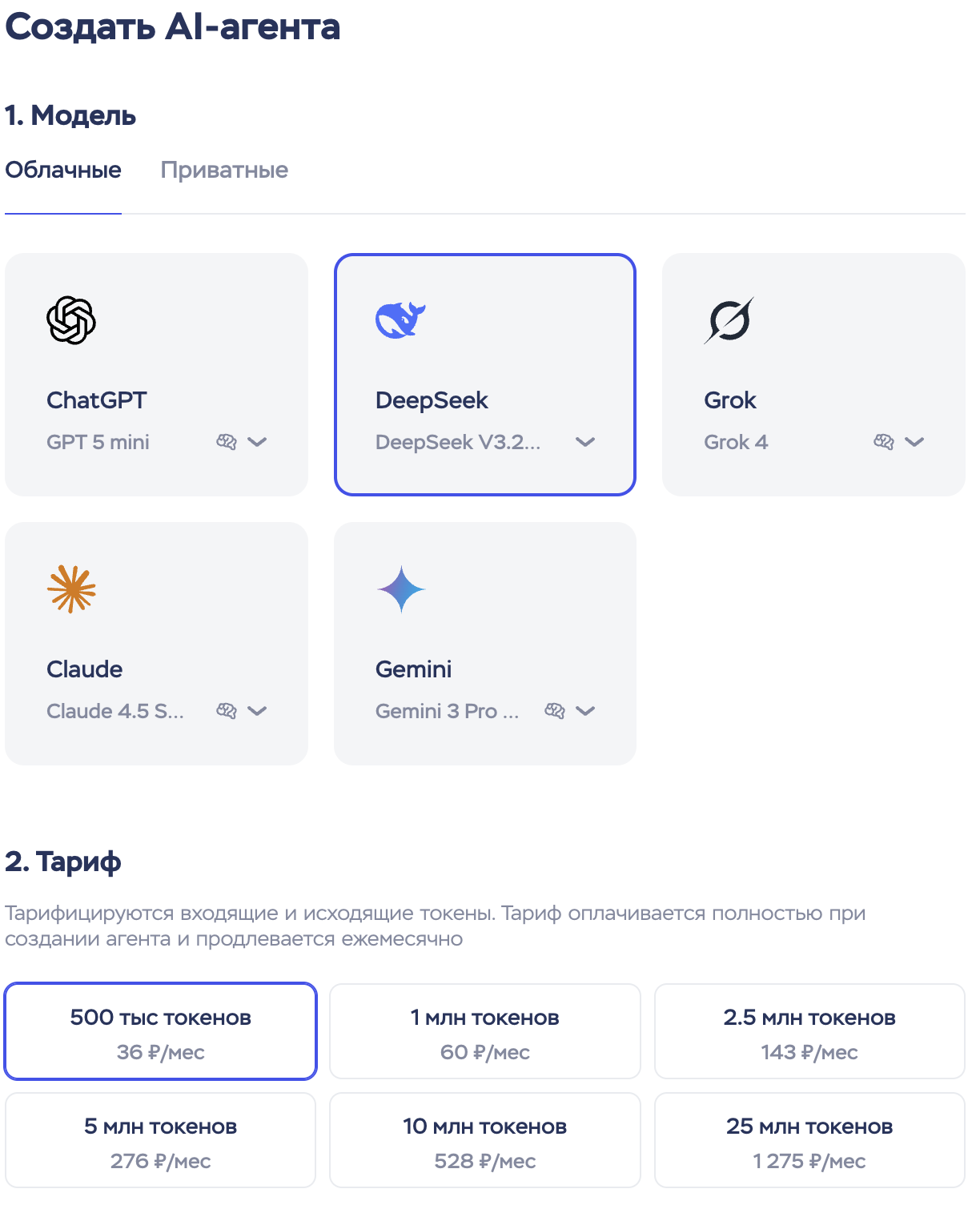This screenshot has height=1209, width=980.
Task: Select the 500 тыс токенов tariff
Action: (x=160, y=1031)
